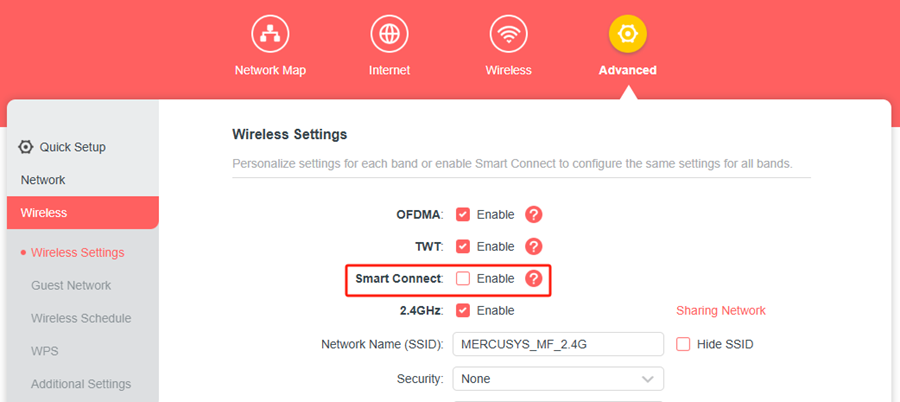The width and height of the screenshot is (900, 402).
Task: Click the Sharing Network link
Action: [721, 310]
